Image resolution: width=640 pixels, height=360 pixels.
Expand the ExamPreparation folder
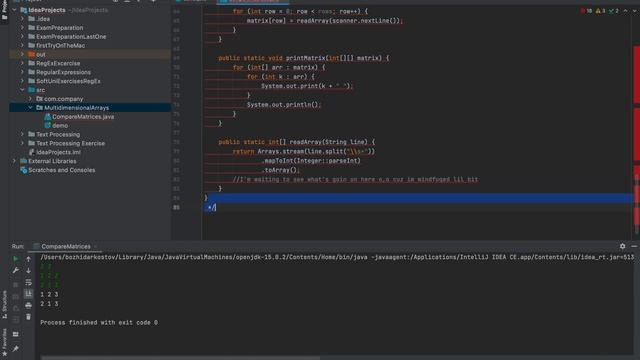click(x=22, y=28)
